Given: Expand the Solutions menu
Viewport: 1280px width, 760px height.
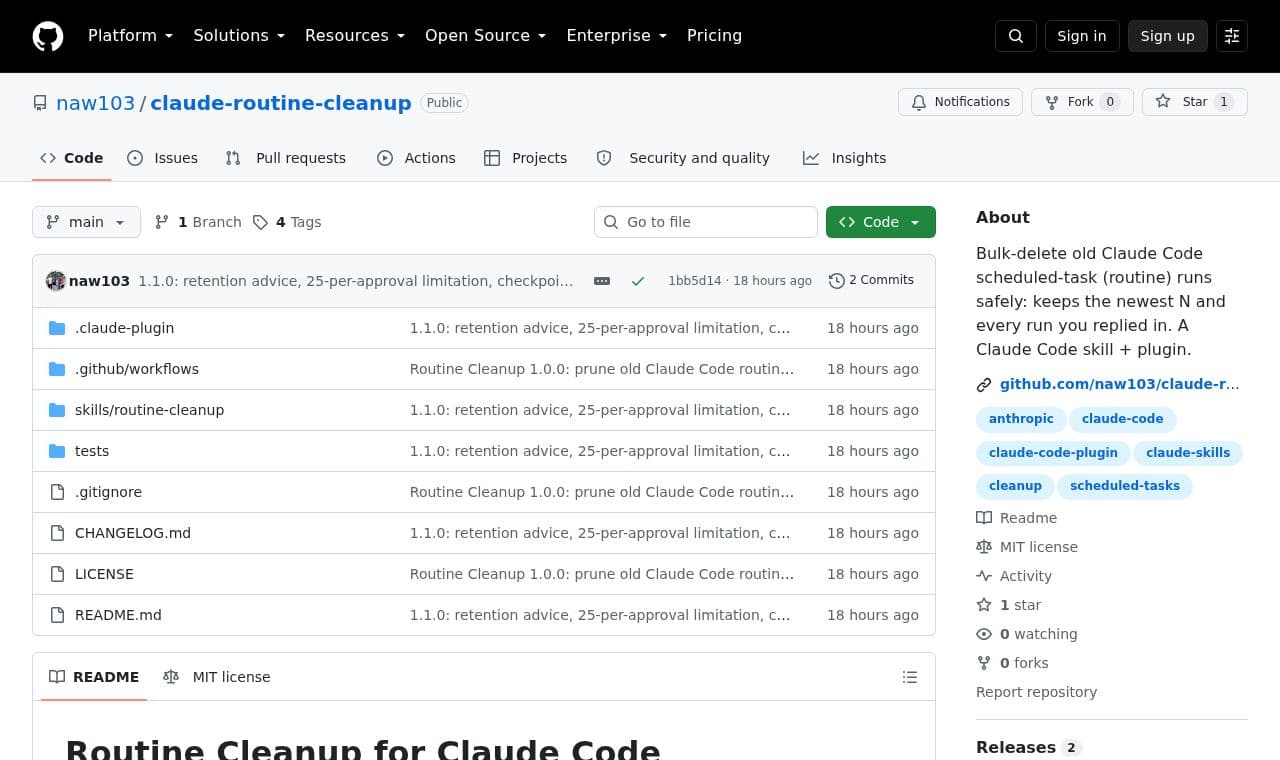Looking at the screenshot, I should (x=239, y=36).
